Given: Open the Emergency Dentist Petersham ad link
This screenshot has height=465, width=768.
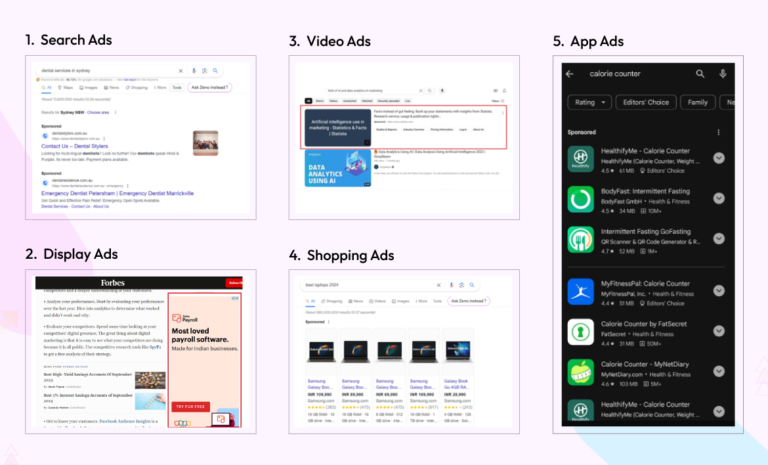Looking at the screenshot, I should click(118, 194).
